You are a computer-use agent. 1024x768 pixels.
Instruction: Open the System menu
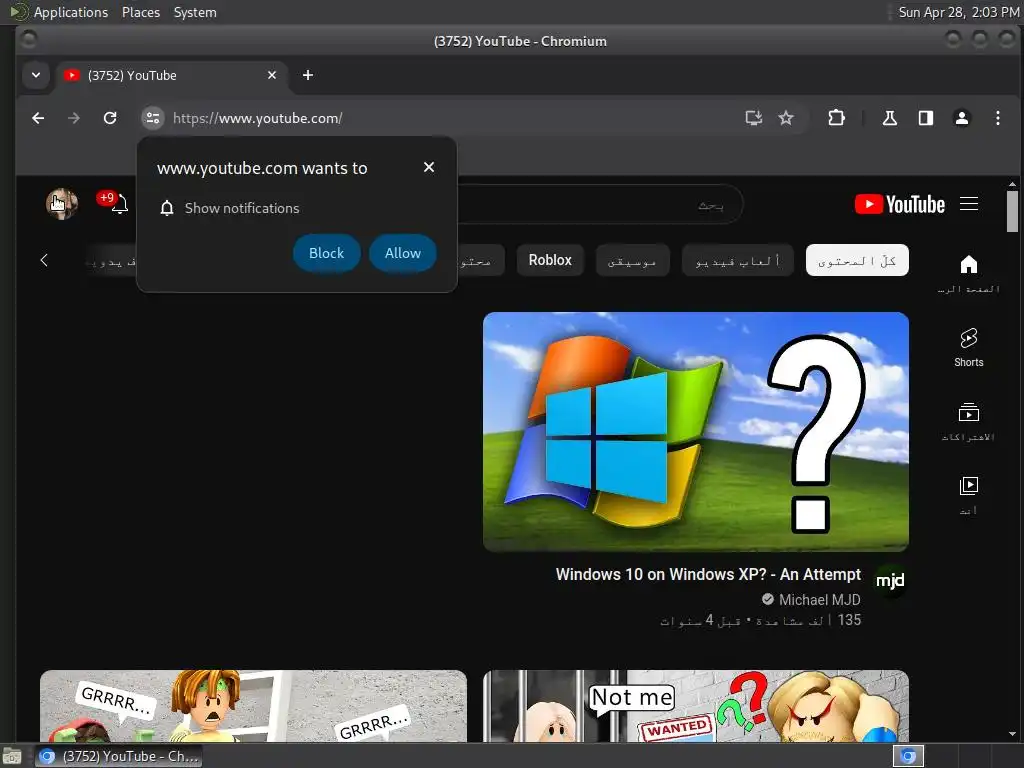(x=195, y=12)
